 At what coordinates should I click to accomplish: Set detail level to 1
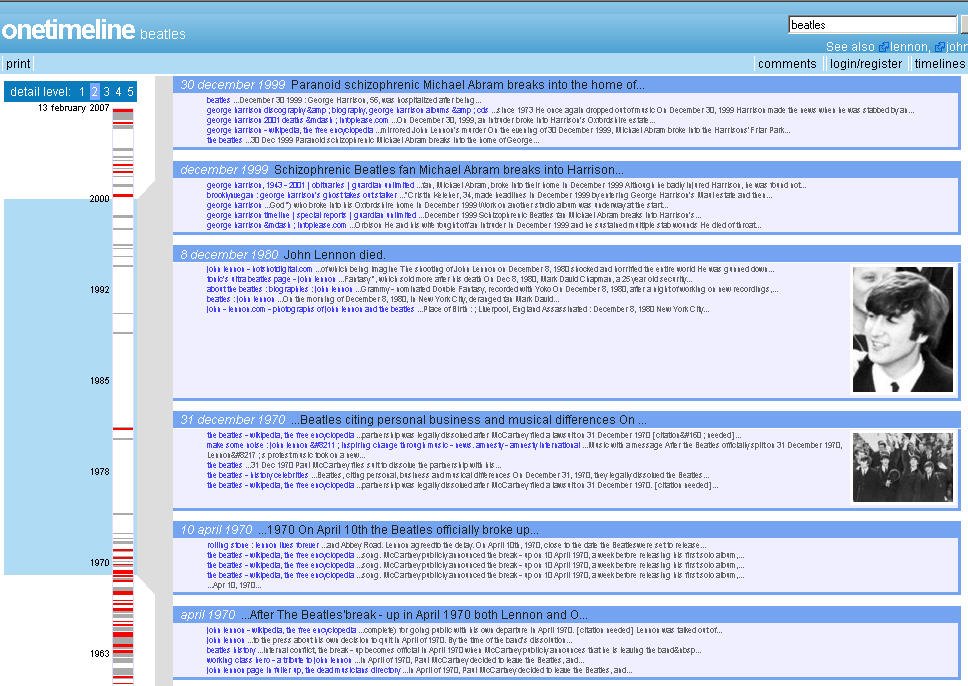coord(81,91)
